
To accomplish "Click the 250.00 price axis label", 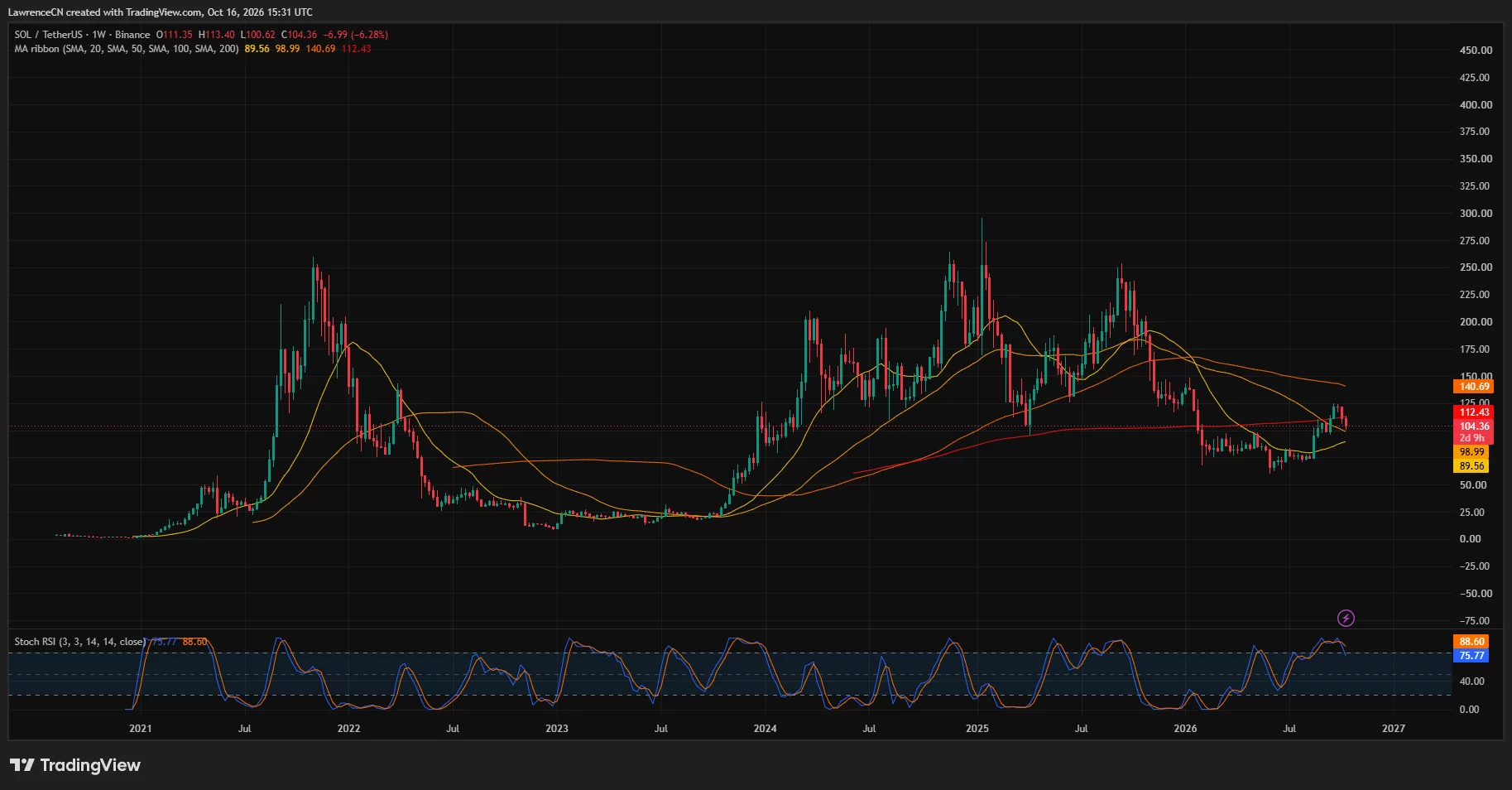I will [1476, 267].
